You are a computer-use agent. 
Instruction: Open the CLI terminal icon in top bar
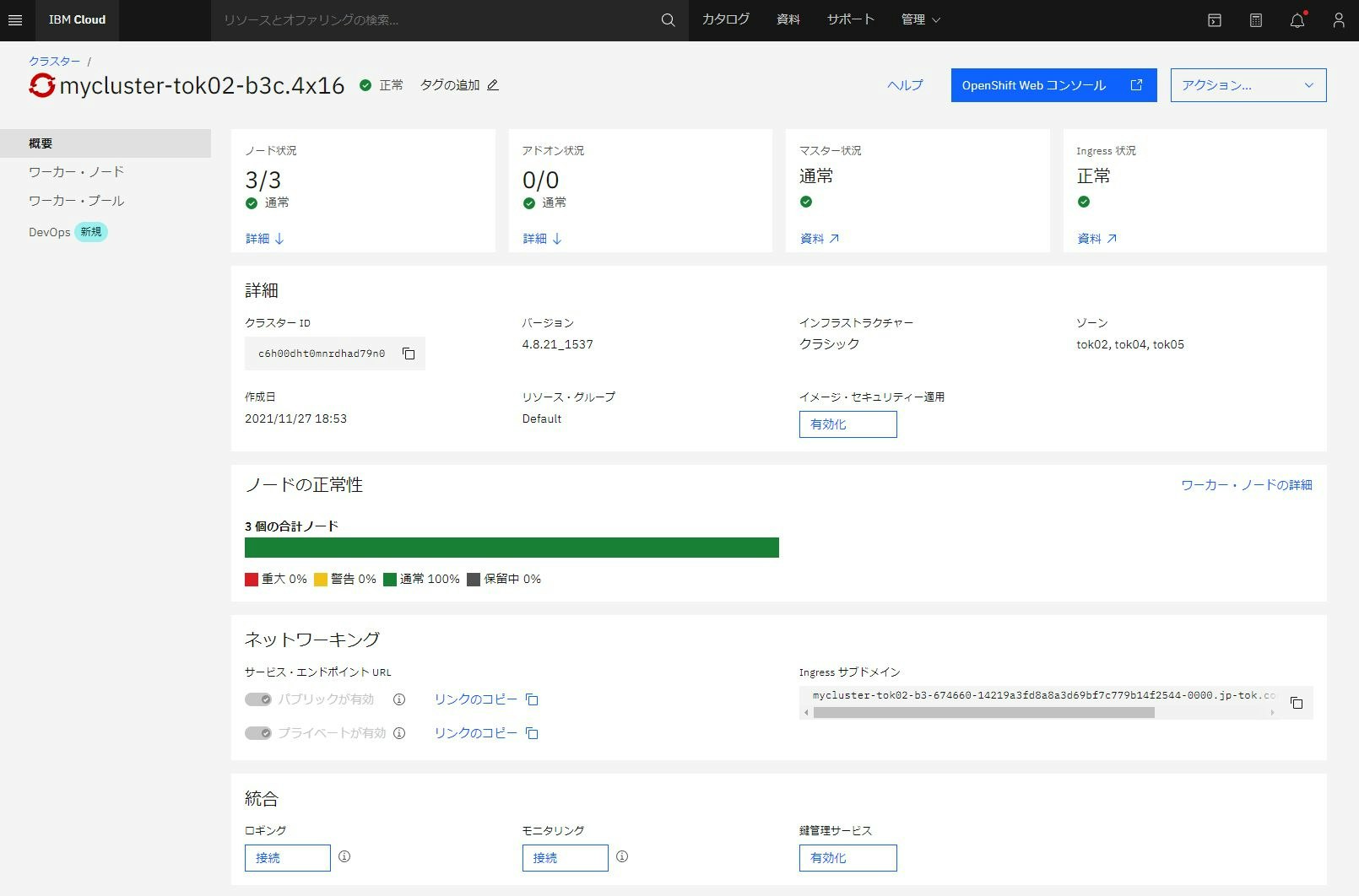point(1214,19)
